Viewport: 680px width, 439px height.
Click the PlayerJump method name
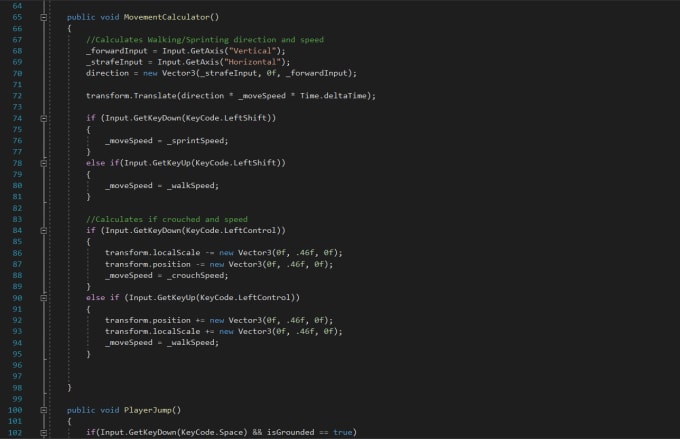pos(147,410)
